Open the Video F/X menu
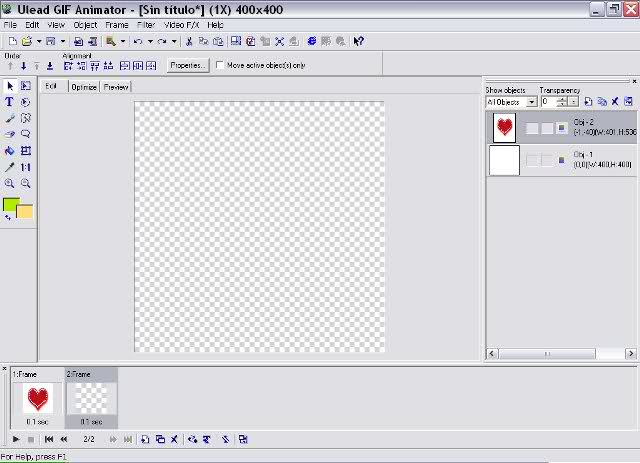This screenshot has width=640, height=463. coord(182,25)
